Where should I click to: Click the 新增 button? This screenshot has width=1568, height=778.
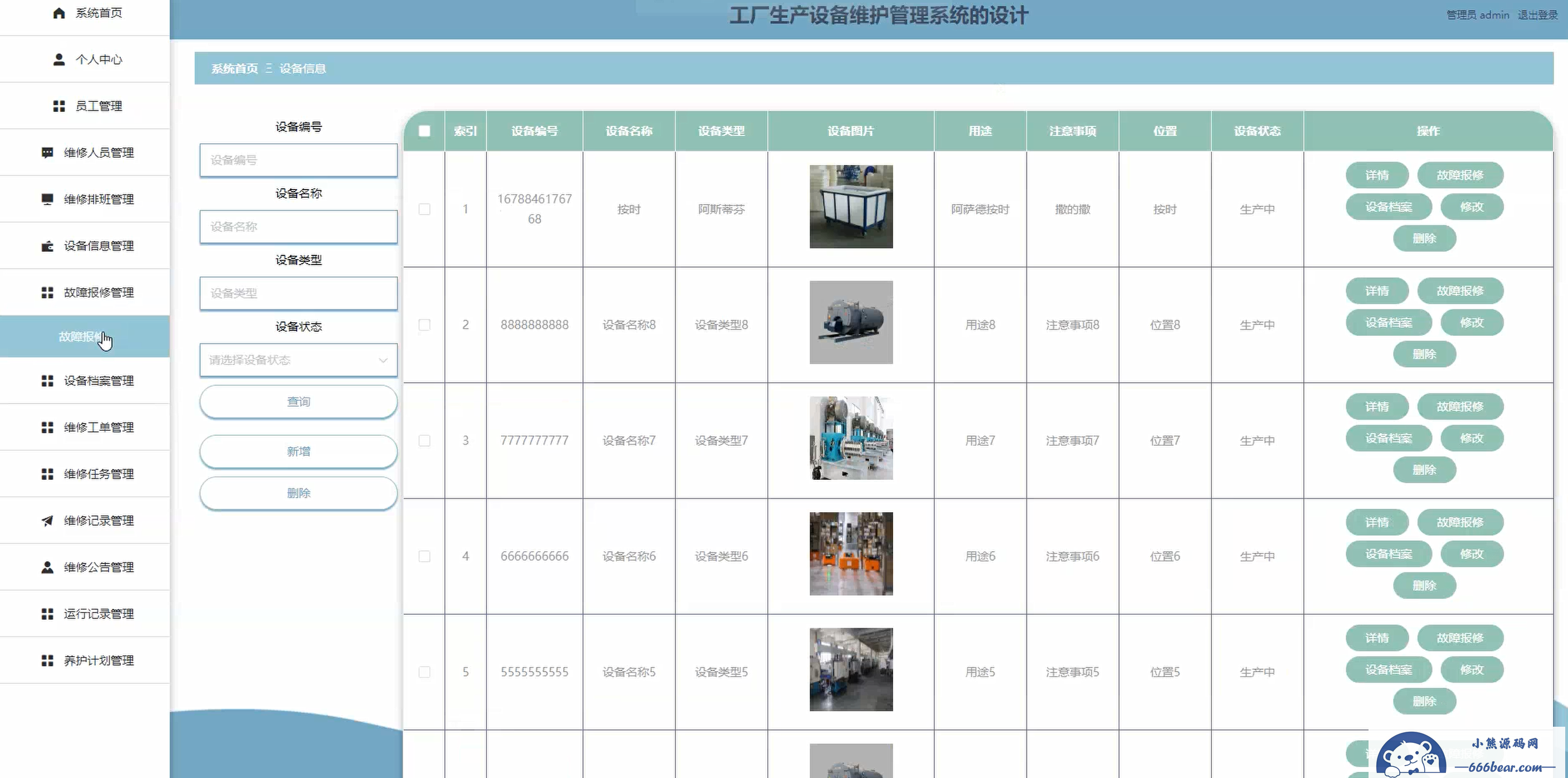pyautogui.click(x=298, y=452)
